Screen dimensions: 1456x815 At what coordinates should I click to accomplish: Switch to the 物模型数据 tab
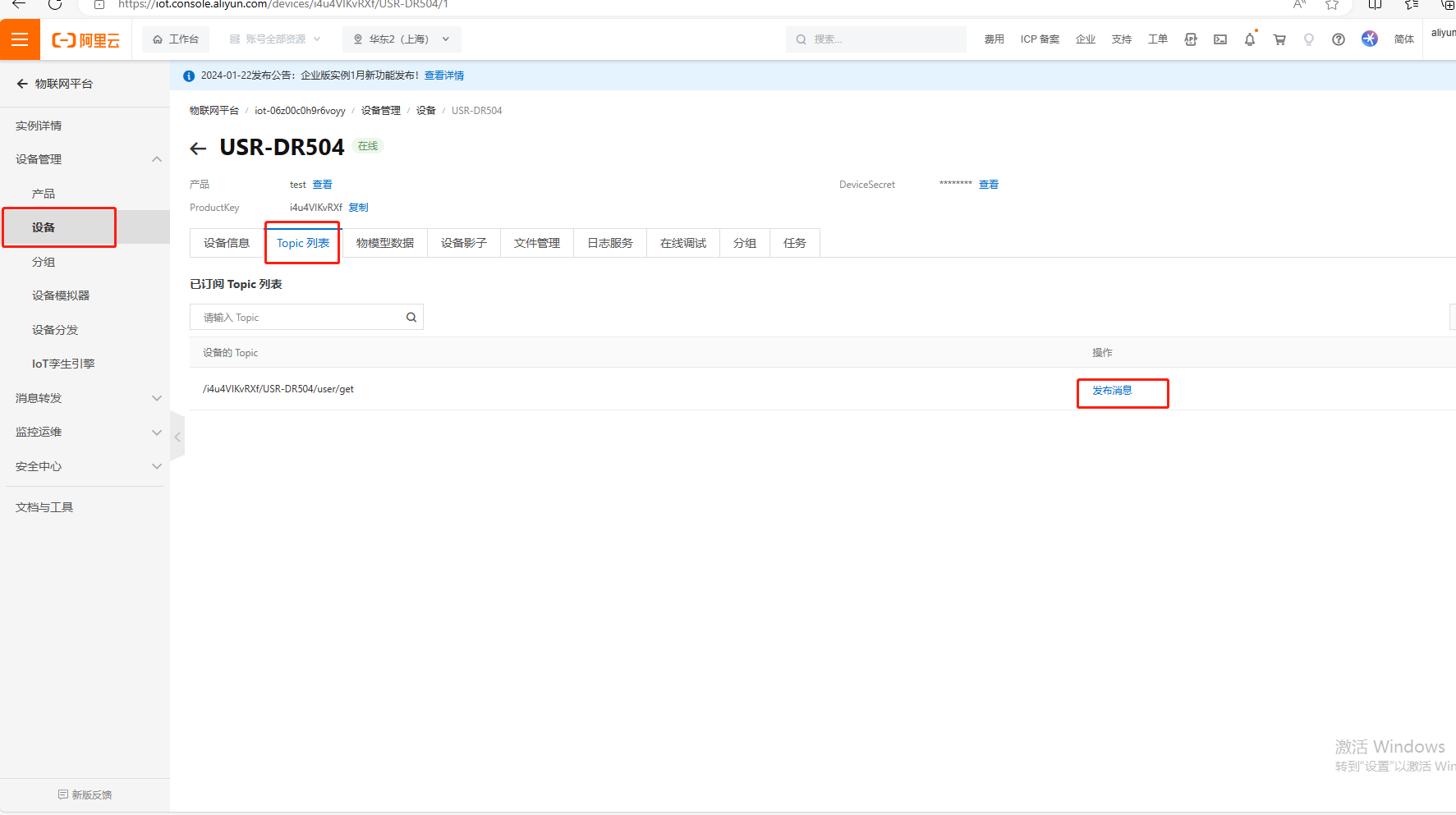tap(384, 244)
